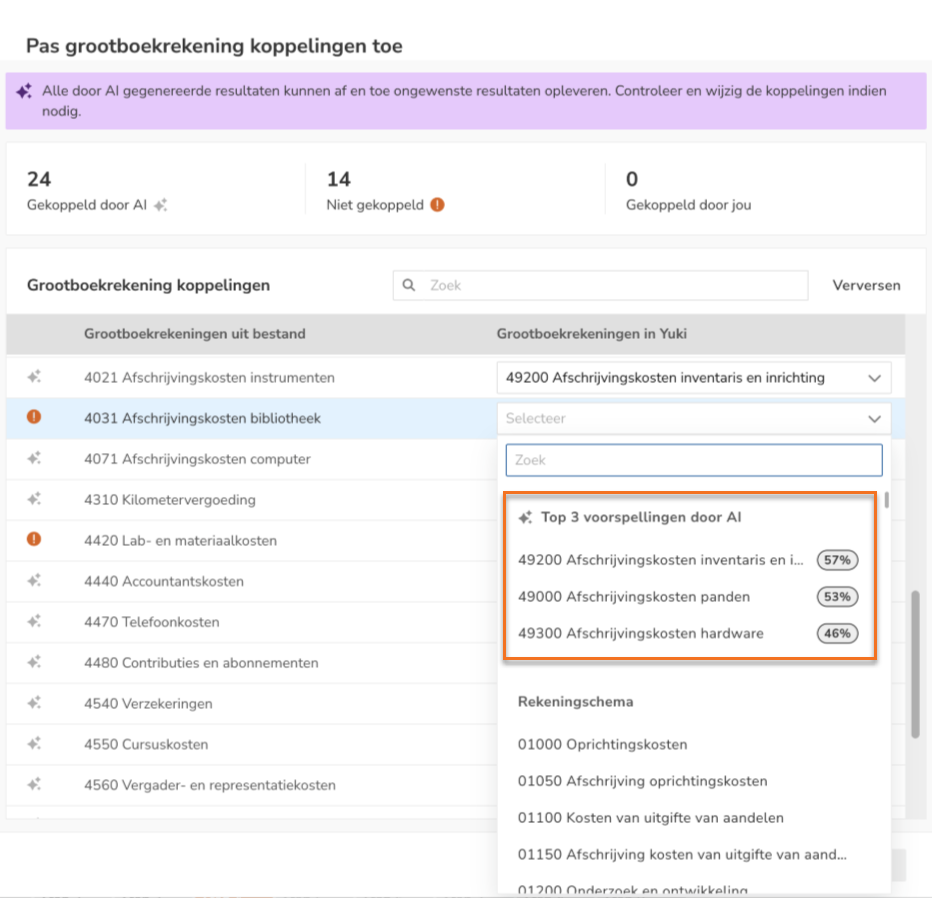This screenshot has width=932, height=898.
Task: Select the 4440 Accountantskosten row
Action: [164, 581]
